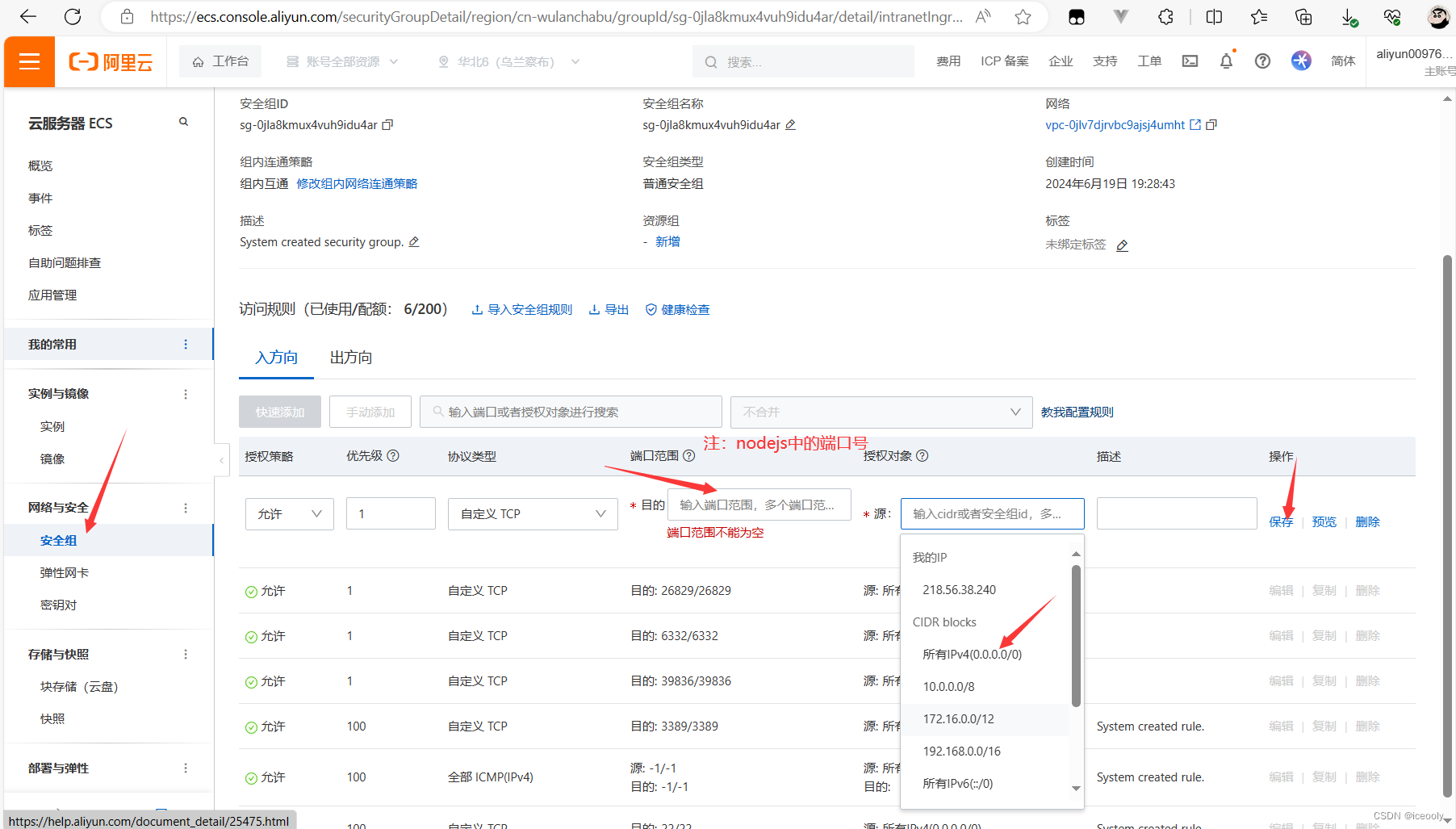Screen dimensions: 1456x829
Task: Collapse the left sidebar handle
Action: pyautogui.click(x=221, y=460)
